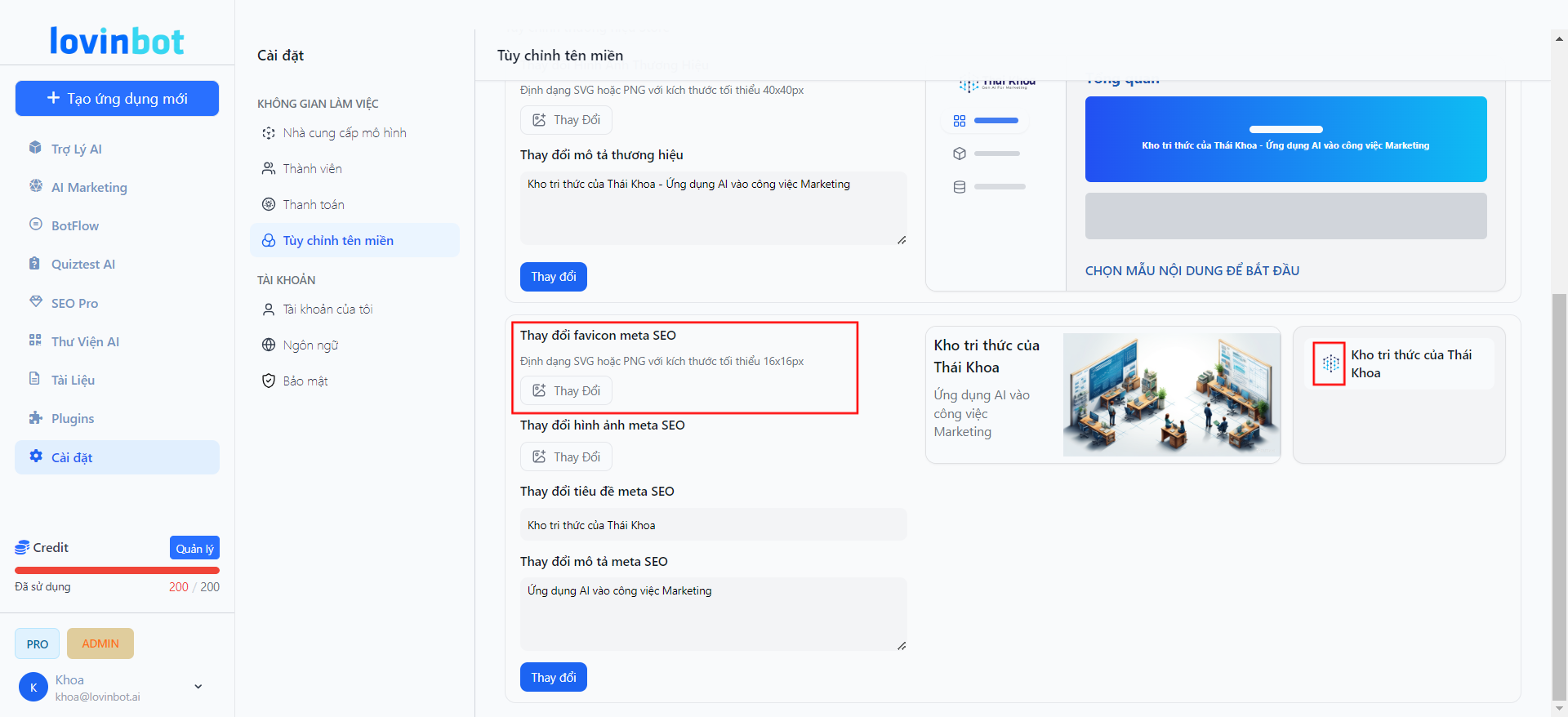Expand the Khoa account dropdown chevron
This screenshot has width=1568, height=717.
point(198,687)
